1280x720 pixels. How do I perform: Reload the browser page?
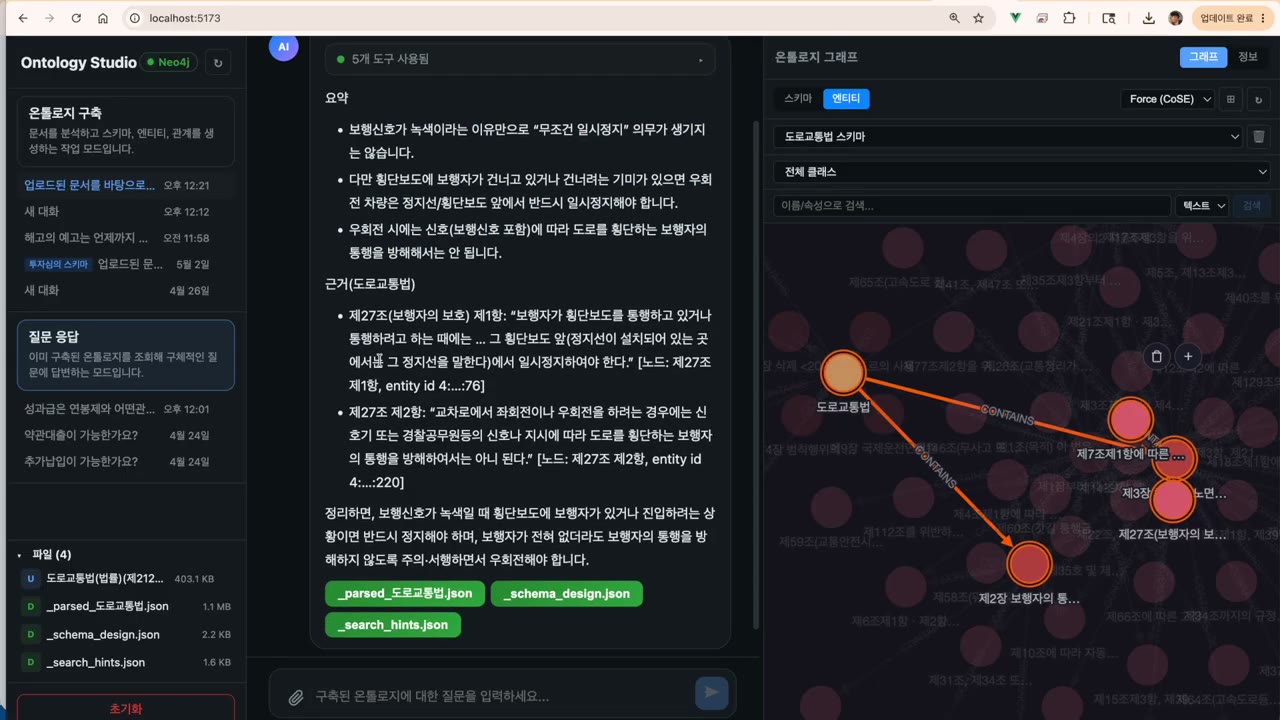click(x=76, y=18)
